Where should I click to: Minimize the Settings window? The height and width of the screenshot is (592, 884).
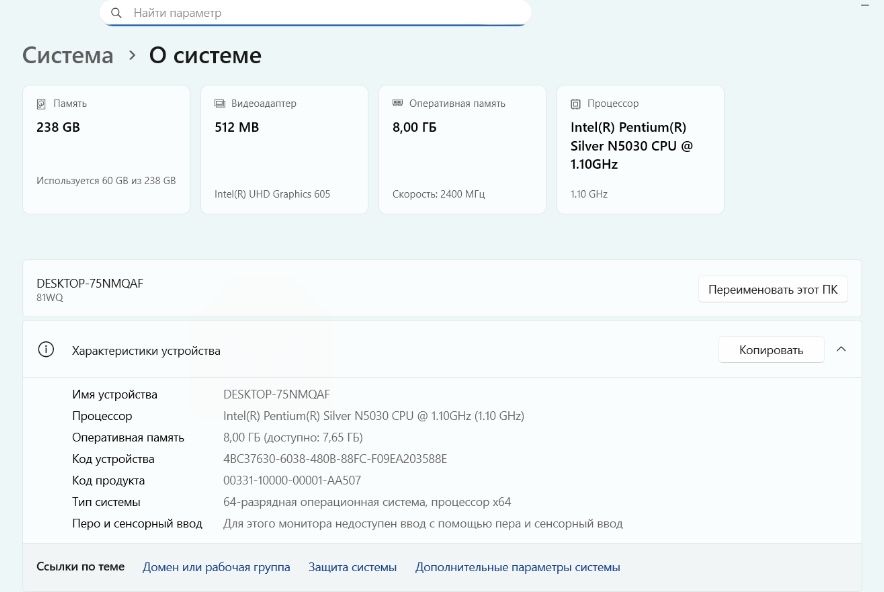click(x=865, y=5)
